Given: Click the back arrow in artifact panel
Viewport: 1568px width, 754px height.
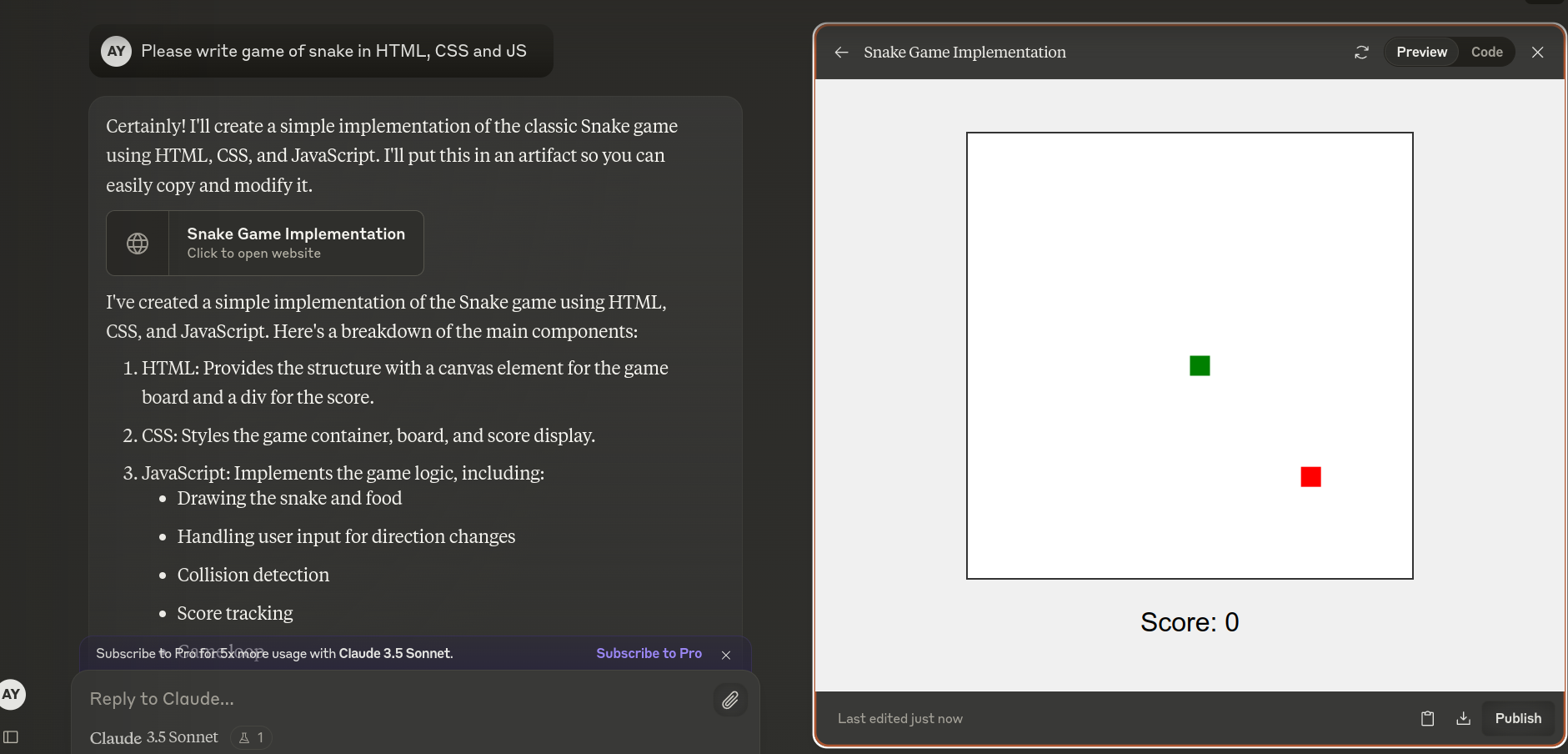Looking at the screenshot, I should coord(841,53).
